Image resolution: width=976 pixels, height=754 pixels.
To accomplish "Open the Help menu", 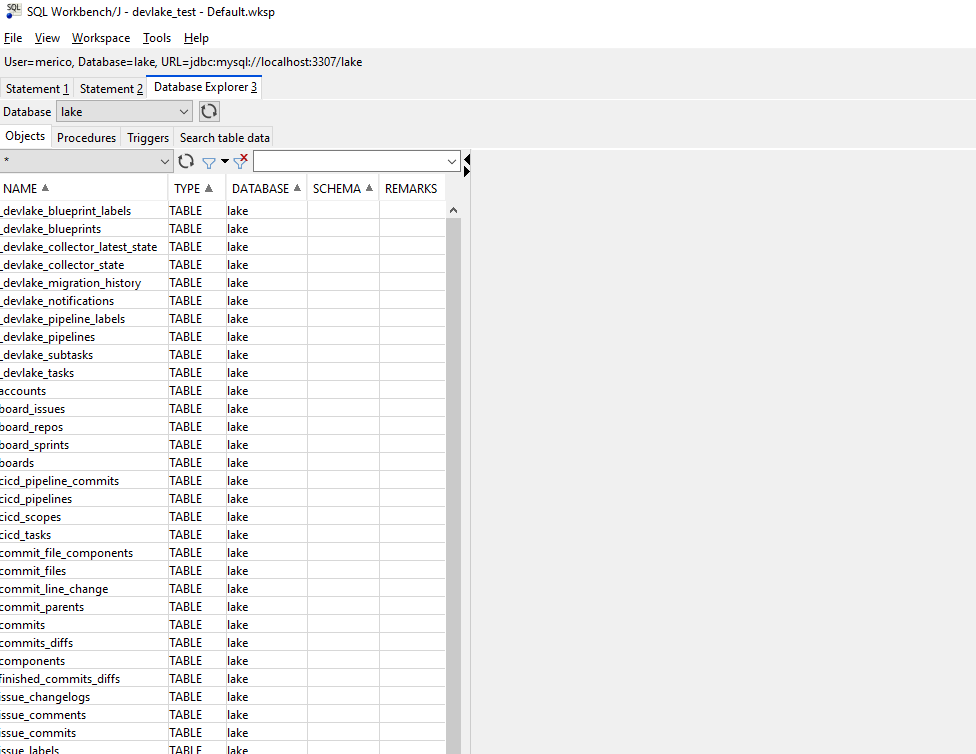I will point(196,38).
